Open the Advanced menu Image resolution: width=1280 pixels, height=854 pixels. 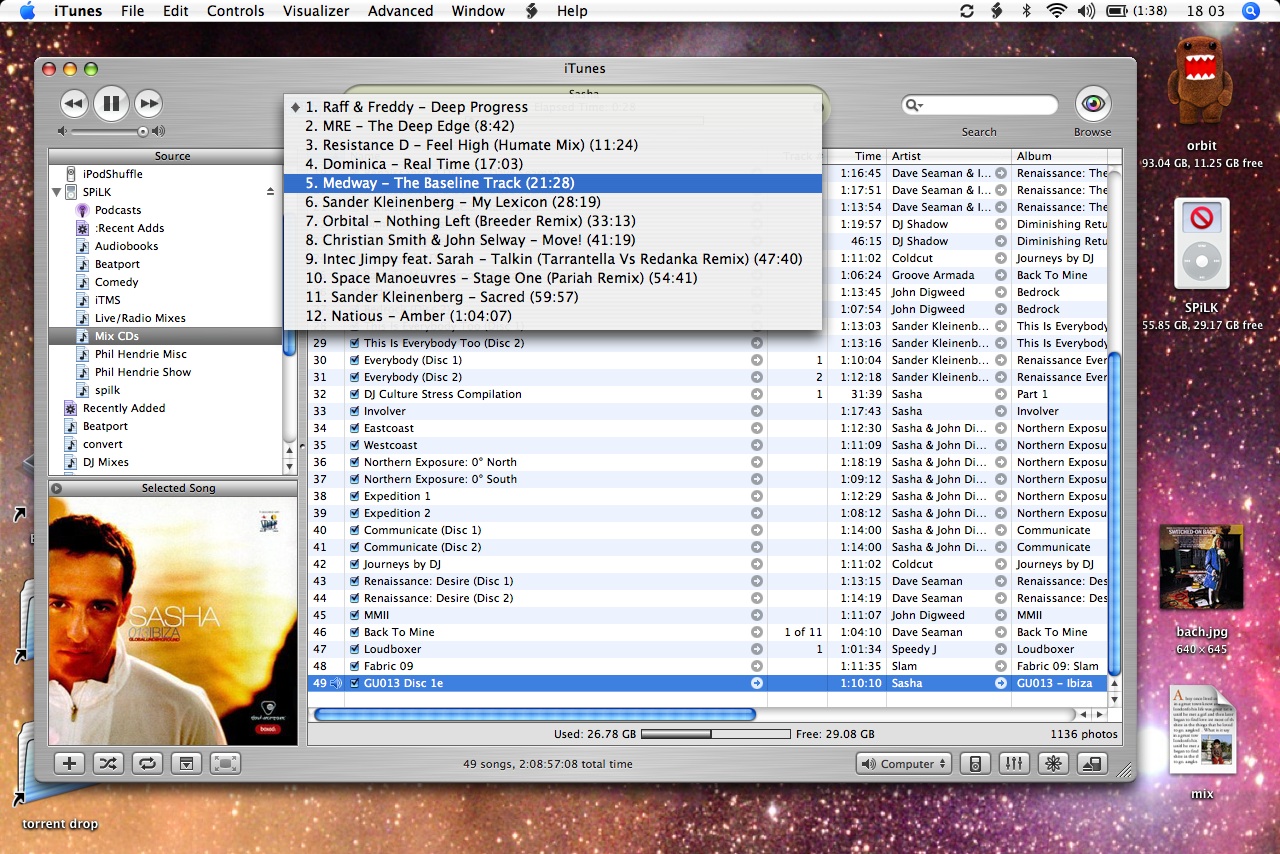point(400,11)
